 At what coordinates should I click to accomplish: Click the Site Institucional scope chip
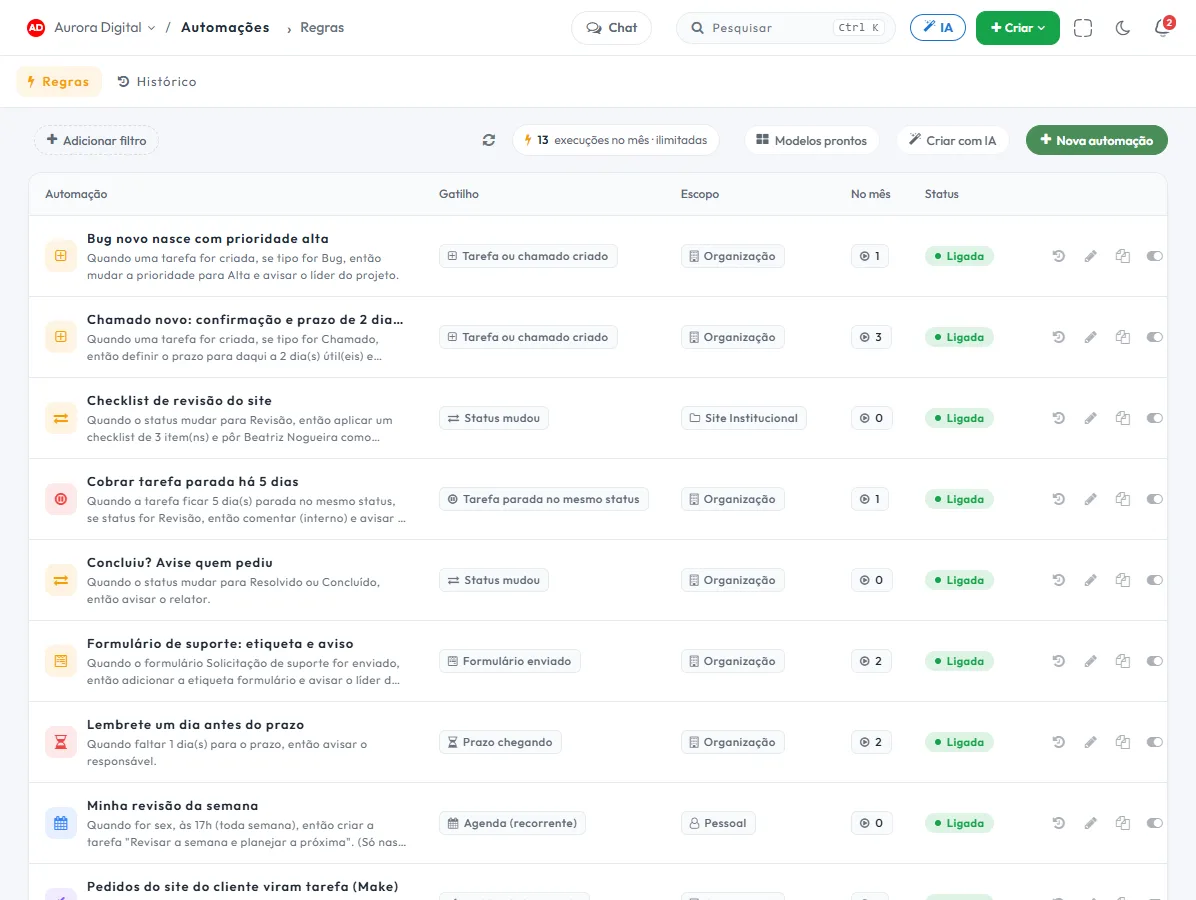[x=744, y=418]
